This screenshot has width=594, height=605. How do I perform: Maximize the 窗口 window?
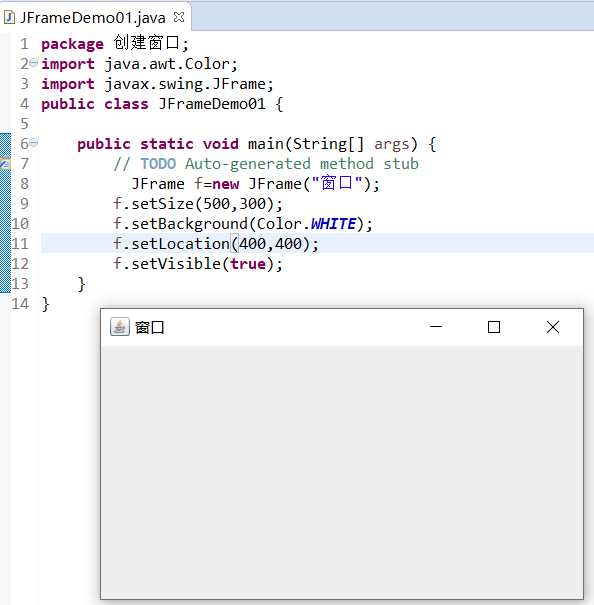[494, 327]
